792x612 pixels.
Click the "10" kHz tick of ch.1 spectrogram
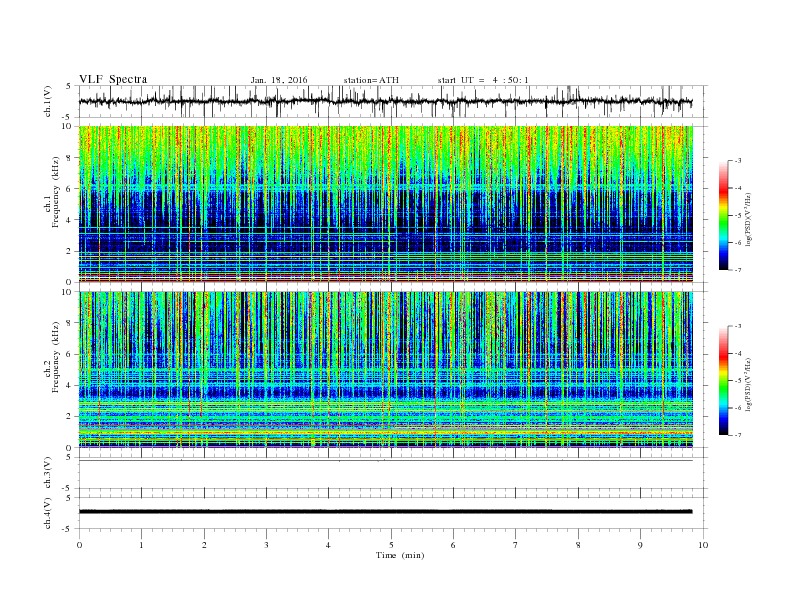click(x=67, y=126)
